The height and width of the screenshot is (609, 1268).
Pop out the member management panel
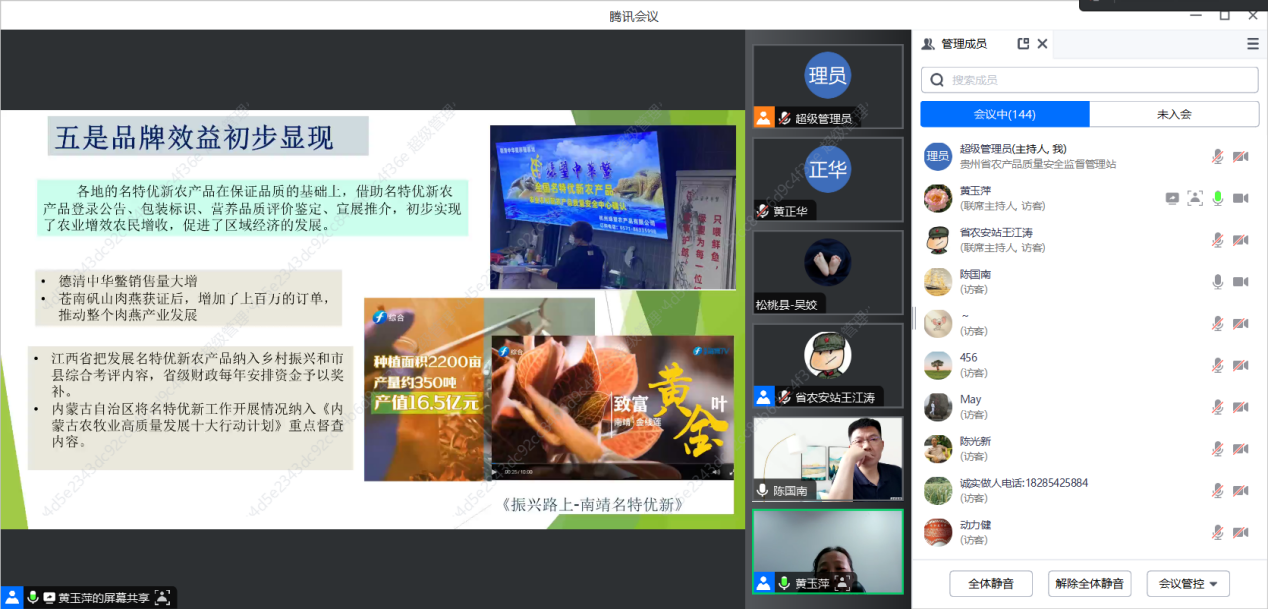coord(1023,44)
